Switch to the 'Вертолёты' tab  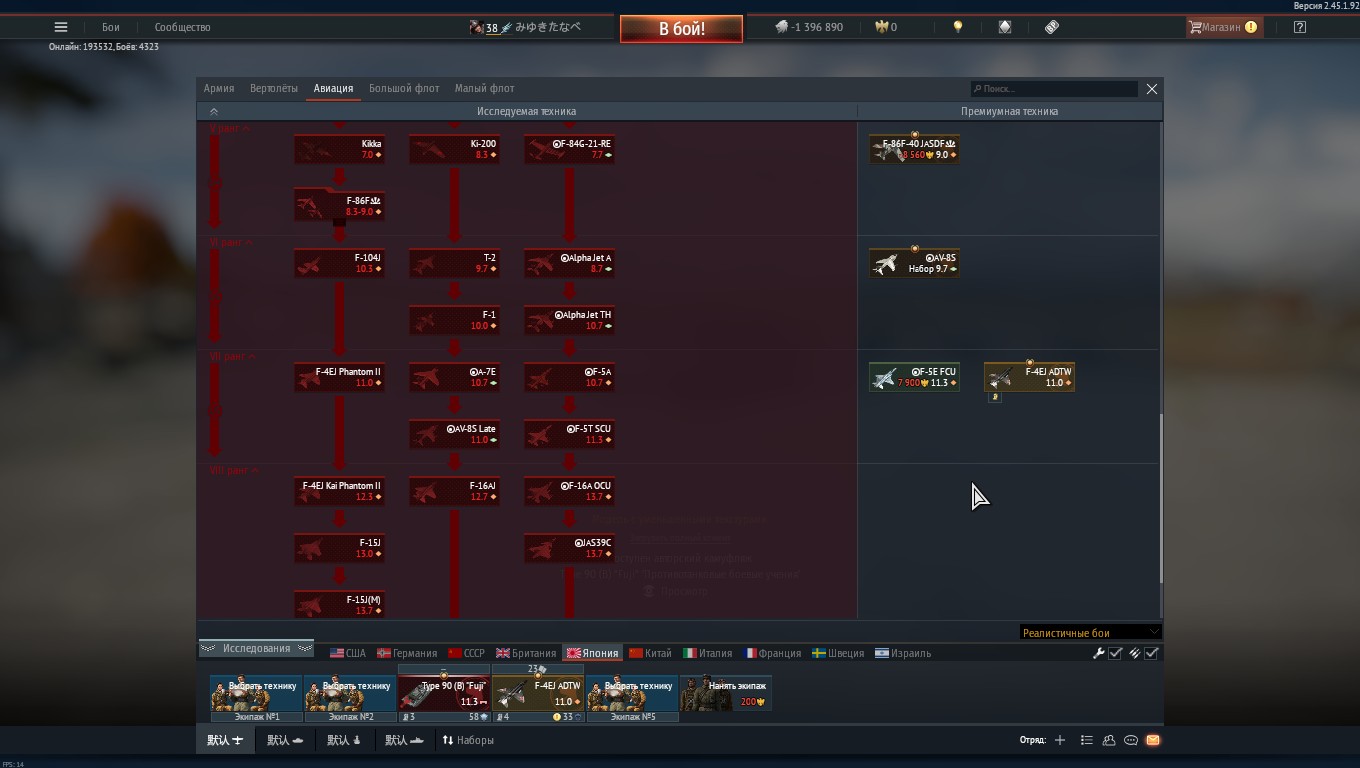point(274,88)
